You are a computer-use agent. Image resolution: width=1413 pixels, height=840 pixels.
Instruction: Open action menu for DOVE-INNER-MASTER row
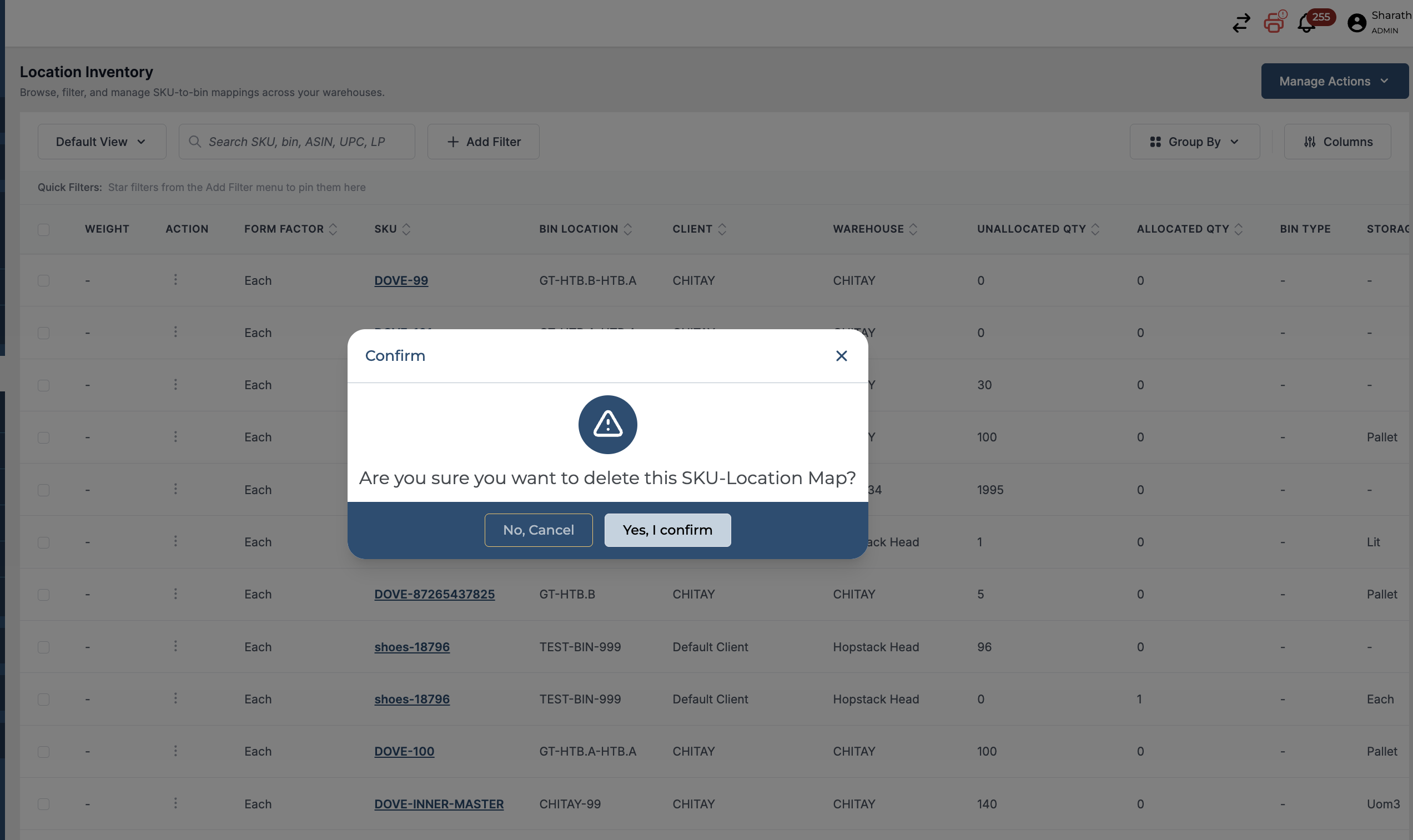pos(175,803)
